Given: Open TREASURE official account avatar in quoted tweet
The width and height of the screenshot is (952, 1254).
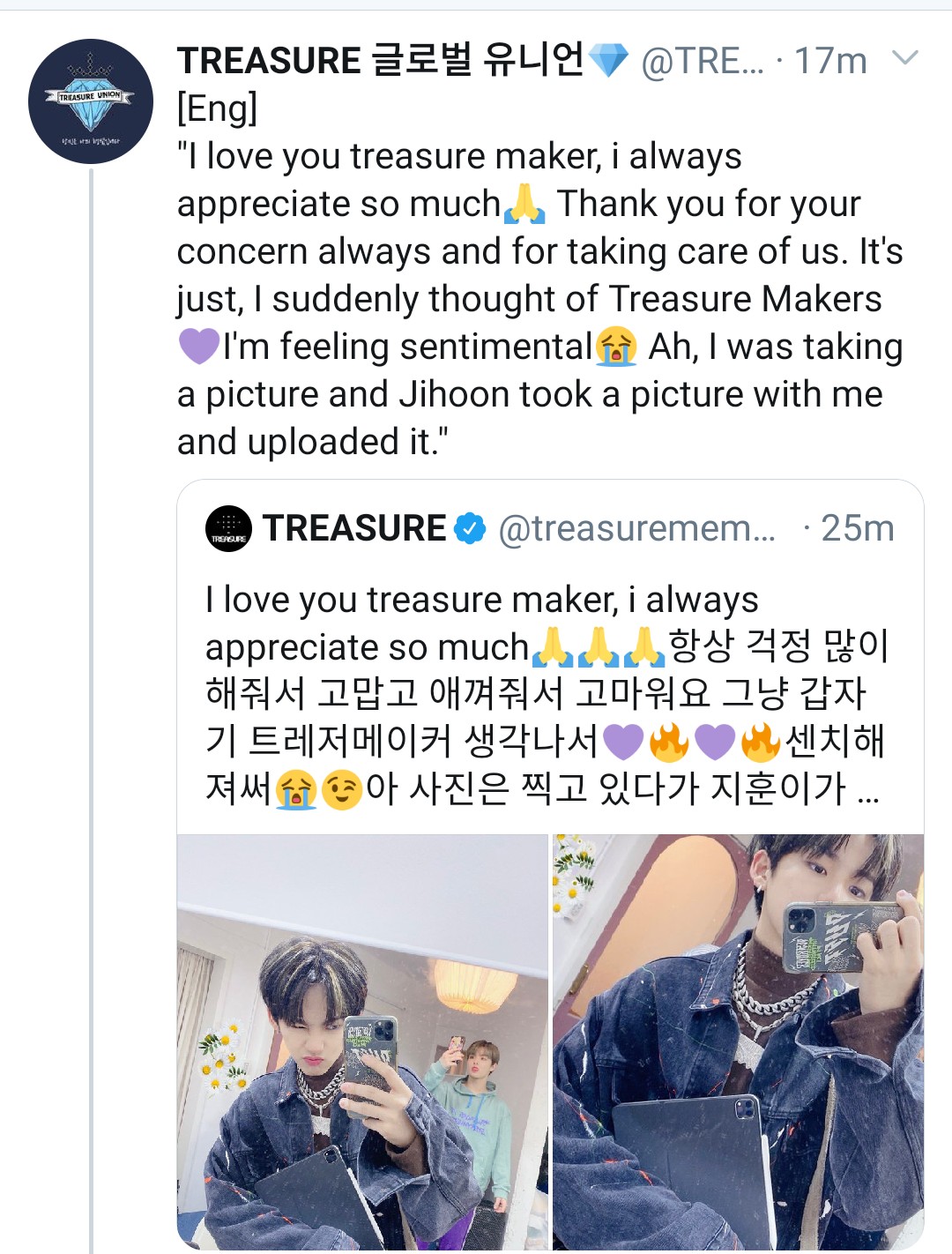Looking at the screenshot, I should point(228,528).
